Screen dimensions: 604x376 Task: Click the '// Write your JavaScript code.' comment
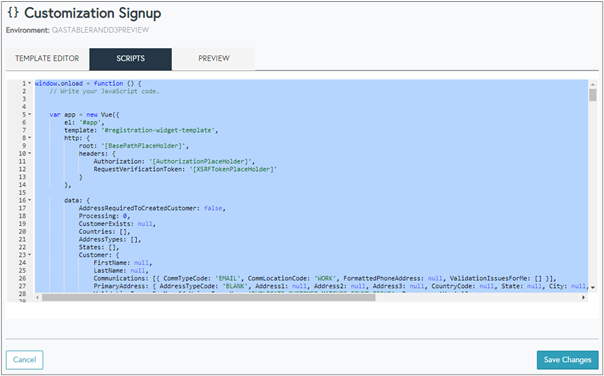[x=104, y=91]
